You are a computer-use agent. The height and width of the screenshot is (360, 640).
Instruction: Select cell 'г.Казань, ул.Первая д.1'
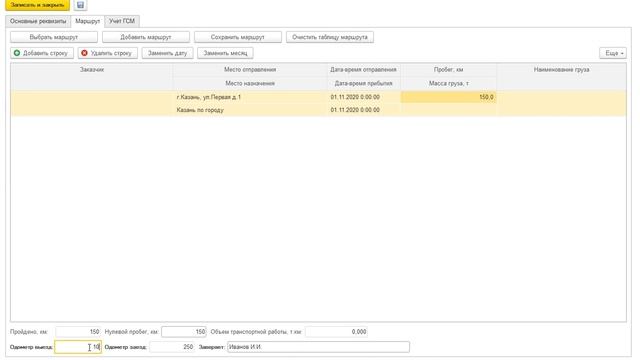250,97
